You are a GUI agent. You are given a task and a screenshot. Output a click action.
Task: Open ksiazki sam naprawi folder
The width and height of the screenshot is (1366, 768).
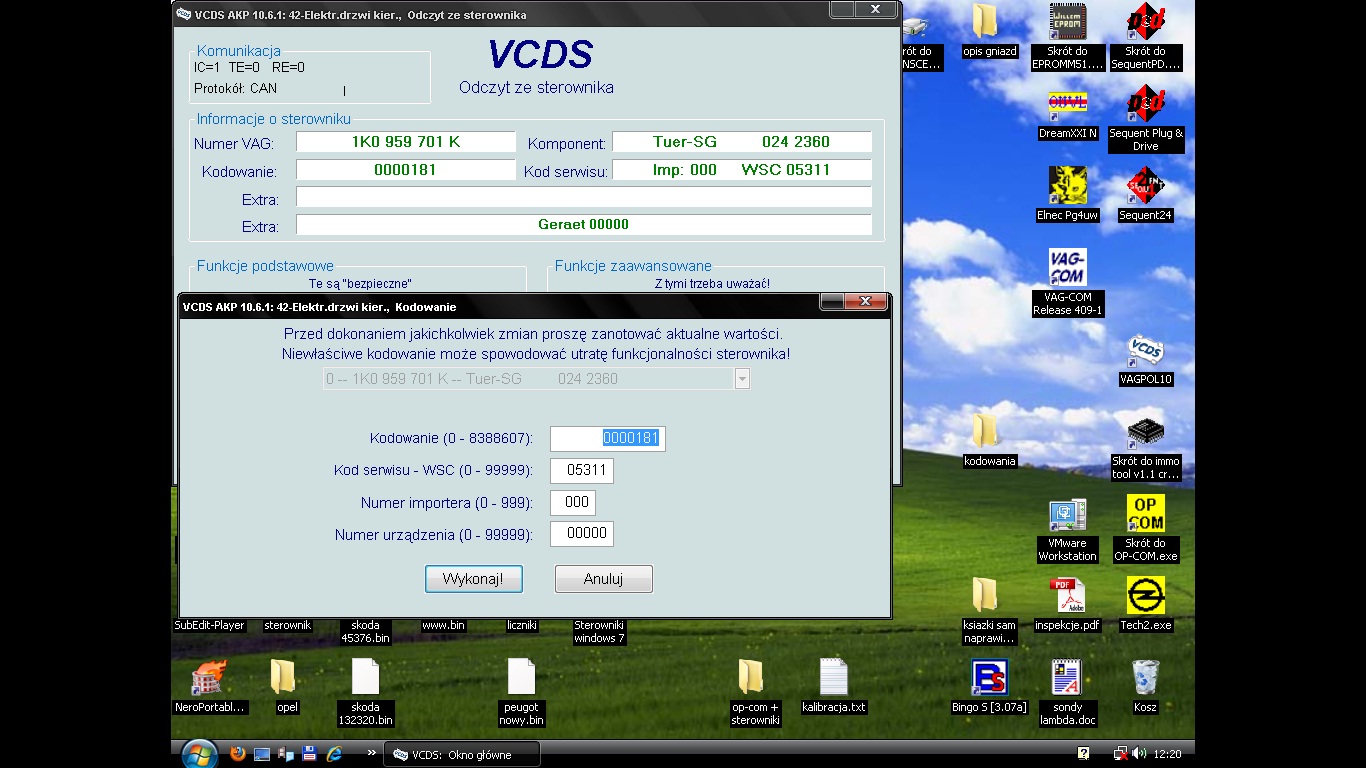[x=989, y=611]
